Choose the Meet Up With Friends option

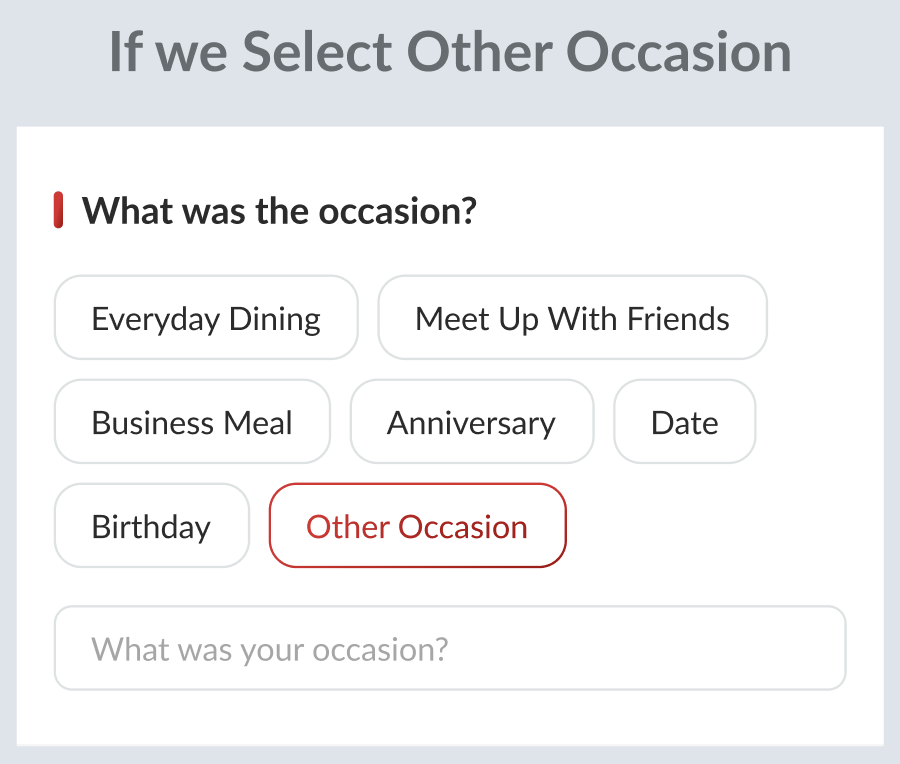(572, 318)
